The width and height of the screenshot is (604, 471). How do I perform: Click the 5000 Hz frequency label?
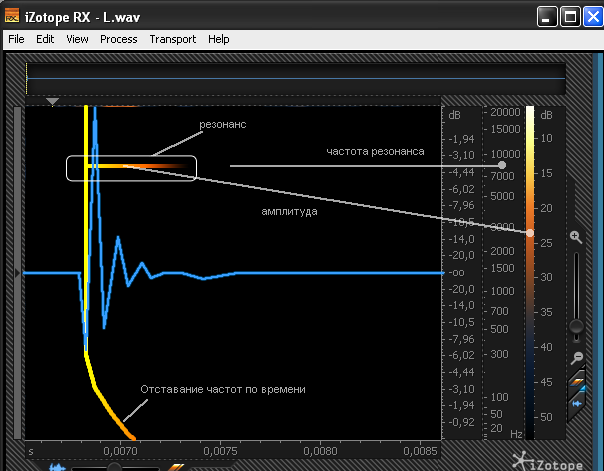(x=502, y=196)
